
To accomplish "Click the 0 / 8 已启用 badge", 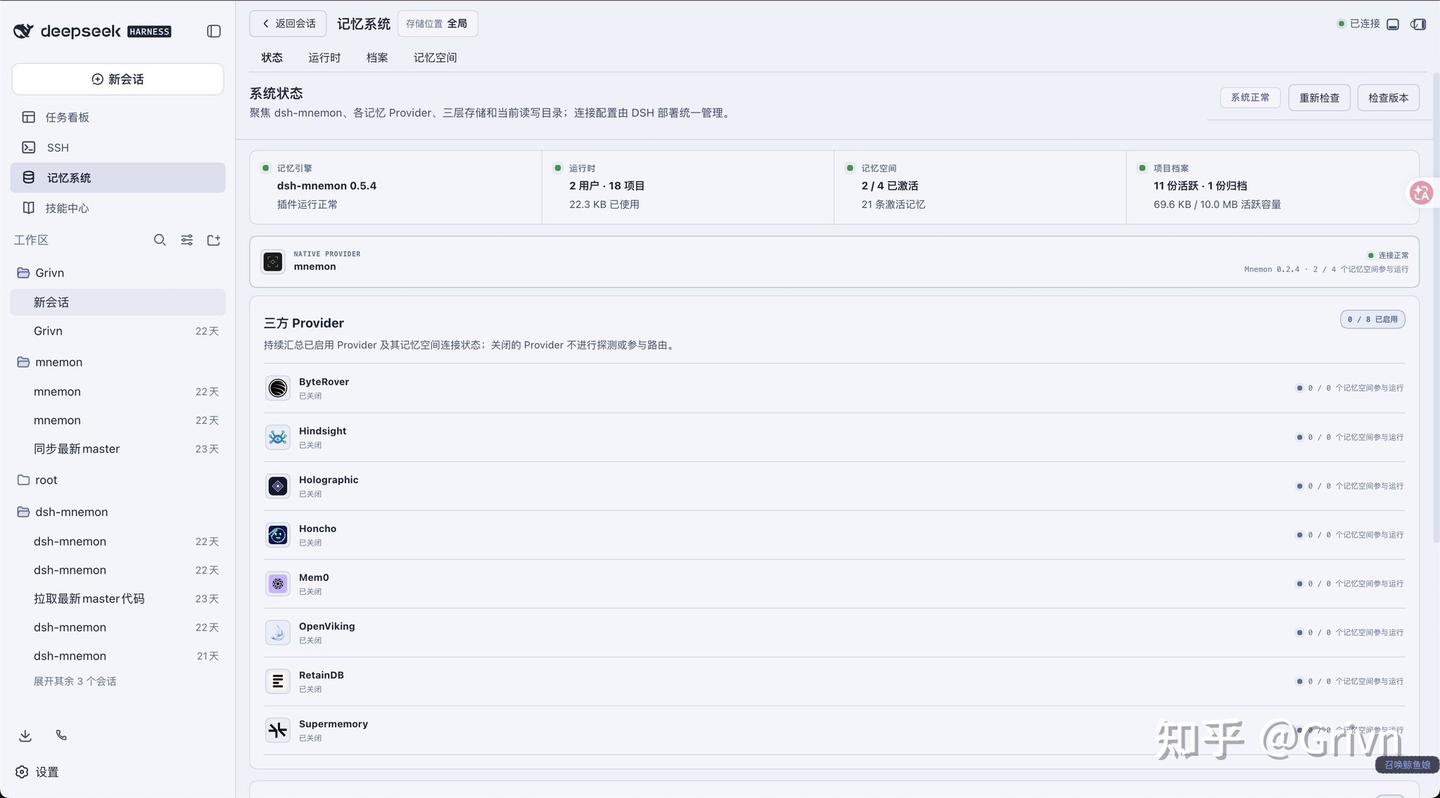I will point(1372,319).
